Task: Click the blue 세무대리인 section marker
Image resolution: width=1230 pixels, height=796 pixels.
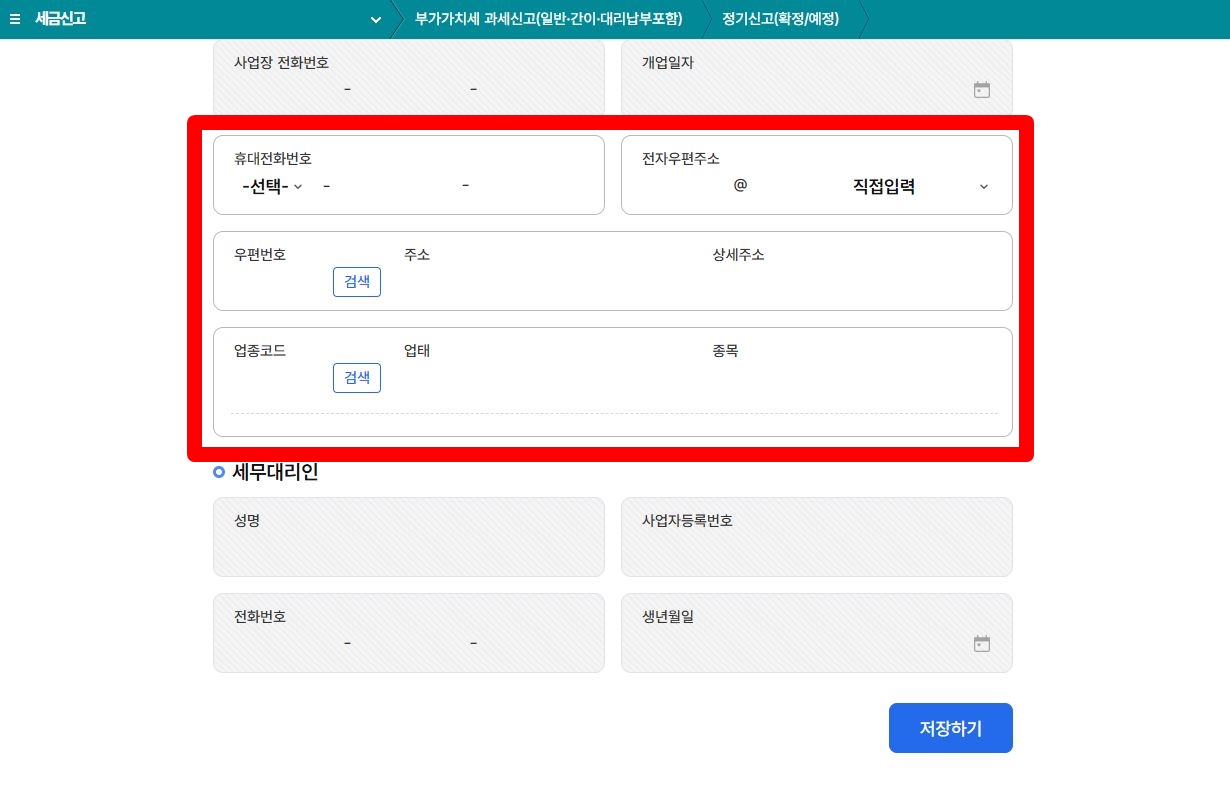Action: click(x=218, y=472)
